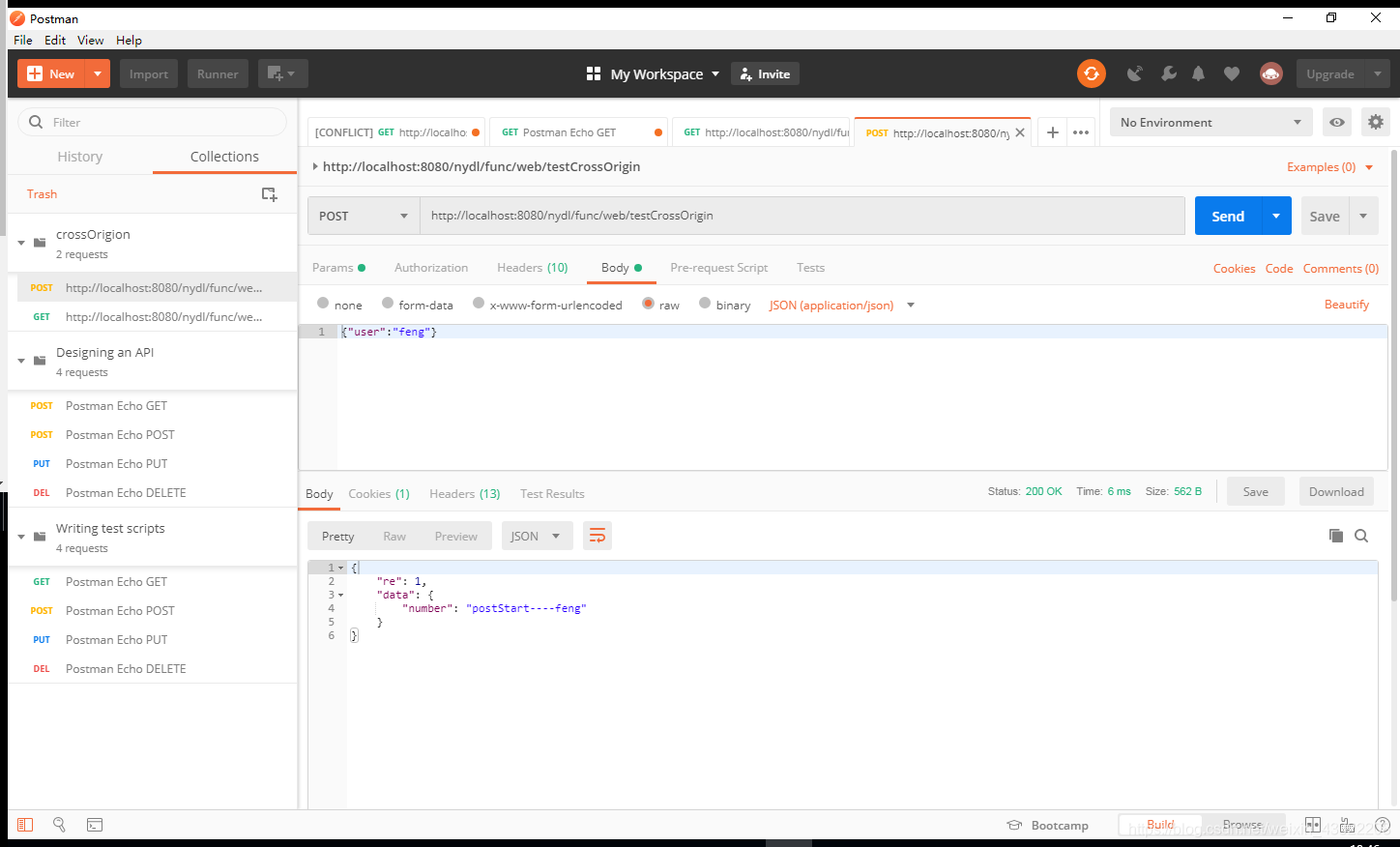Close the POST localhost request tab
This screenshot has width=1400, height=847.
pos(1020,132)
